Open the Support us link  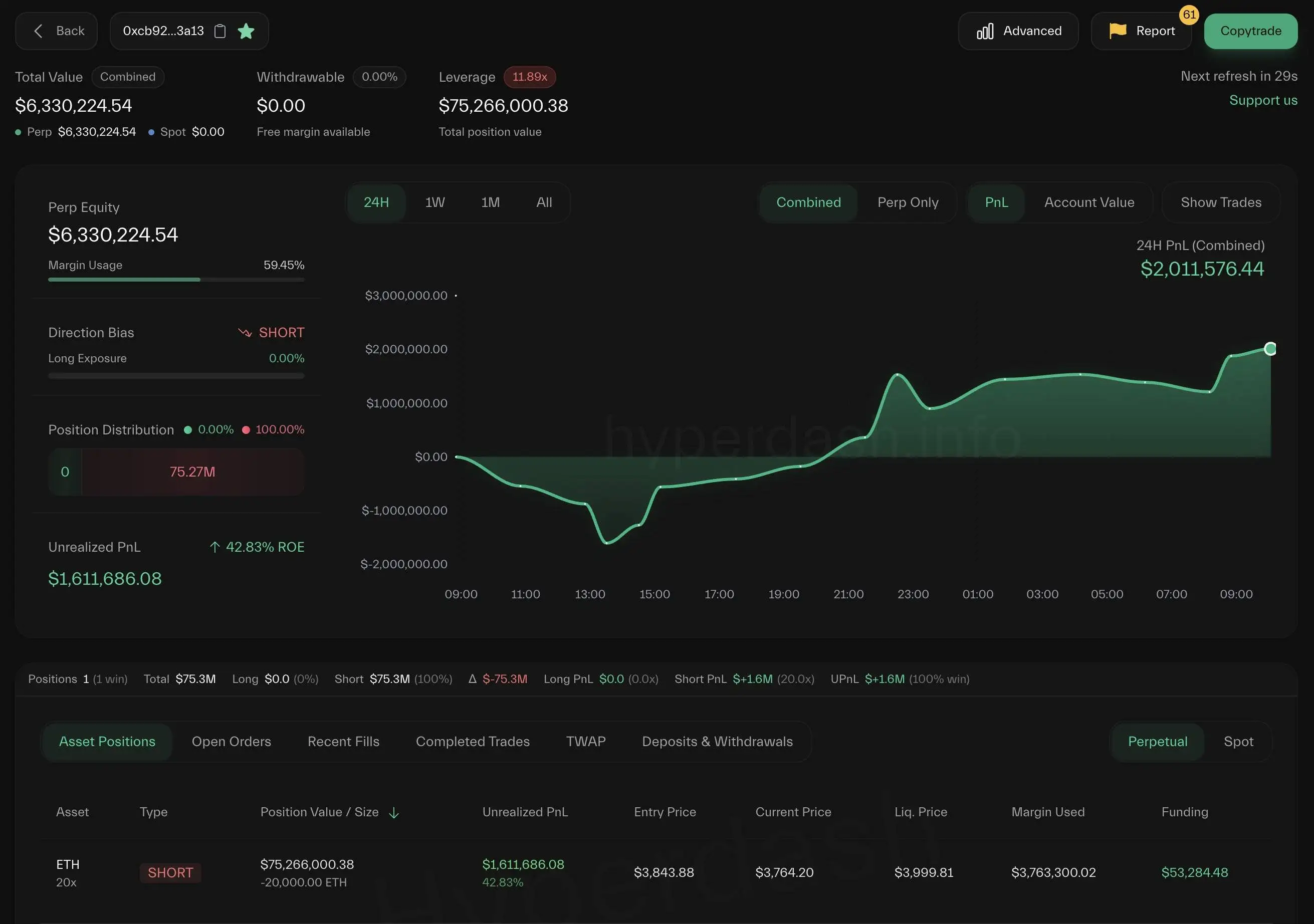(x=1263, y=100)
